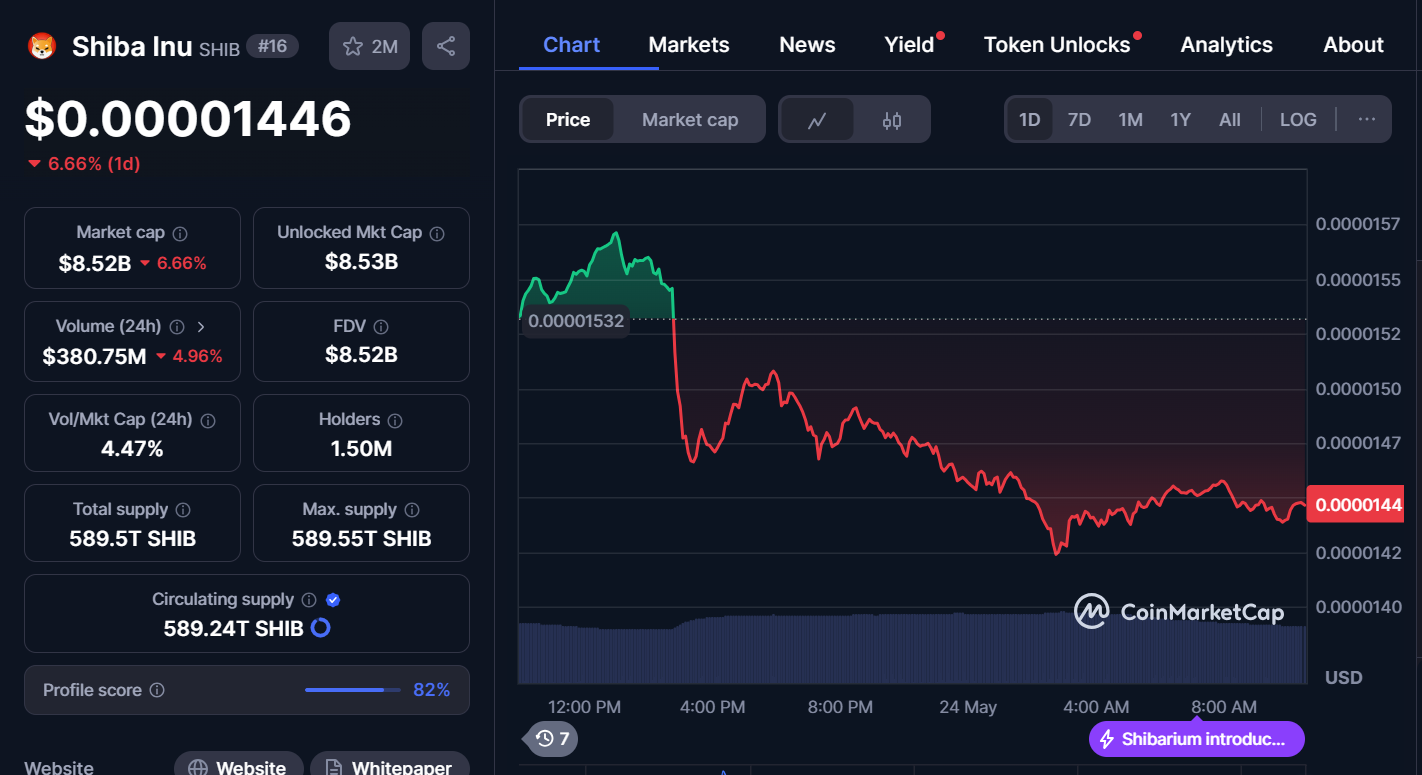Switch to line chart view icon
1422x775 pixels.
pyautogui.click(x=817, y=120)
